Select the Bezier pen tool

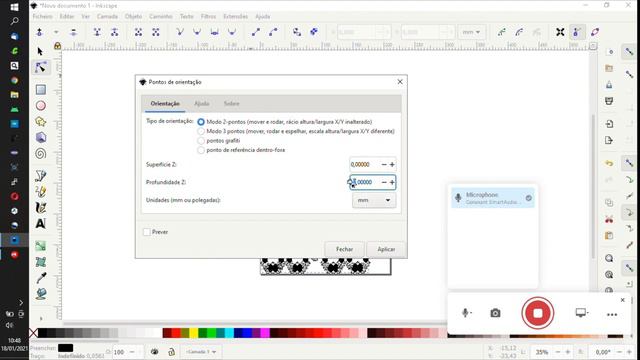(x=40, y=176)
